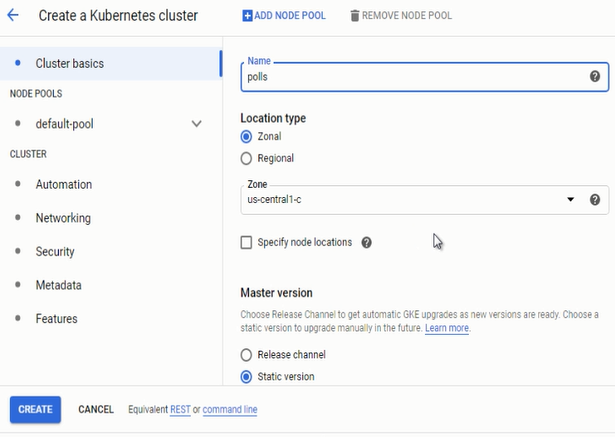Screen dimensions: 615x437
Task: Enable Specify node locations checkbox
Action: (246, 242)
